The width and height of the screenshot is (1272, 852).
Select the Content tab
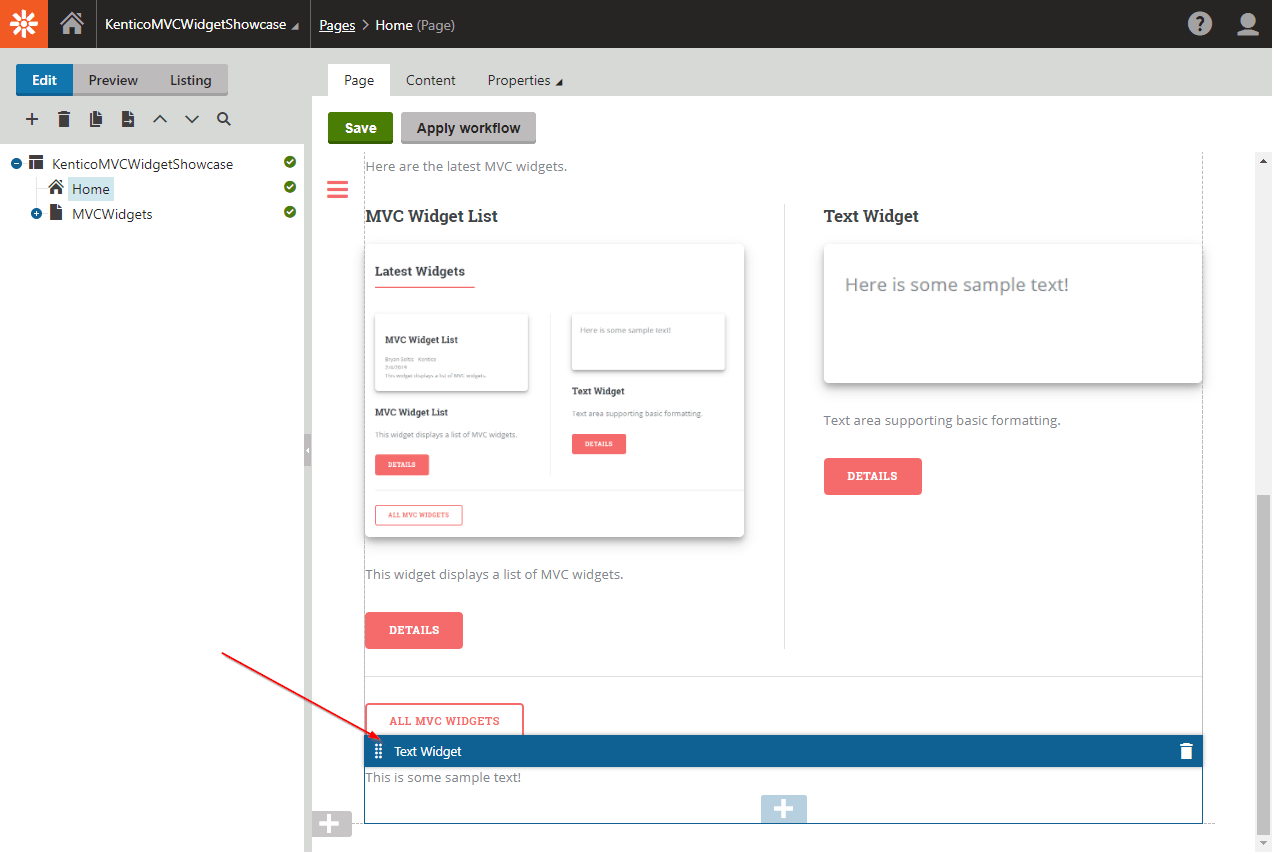point(431,80)
